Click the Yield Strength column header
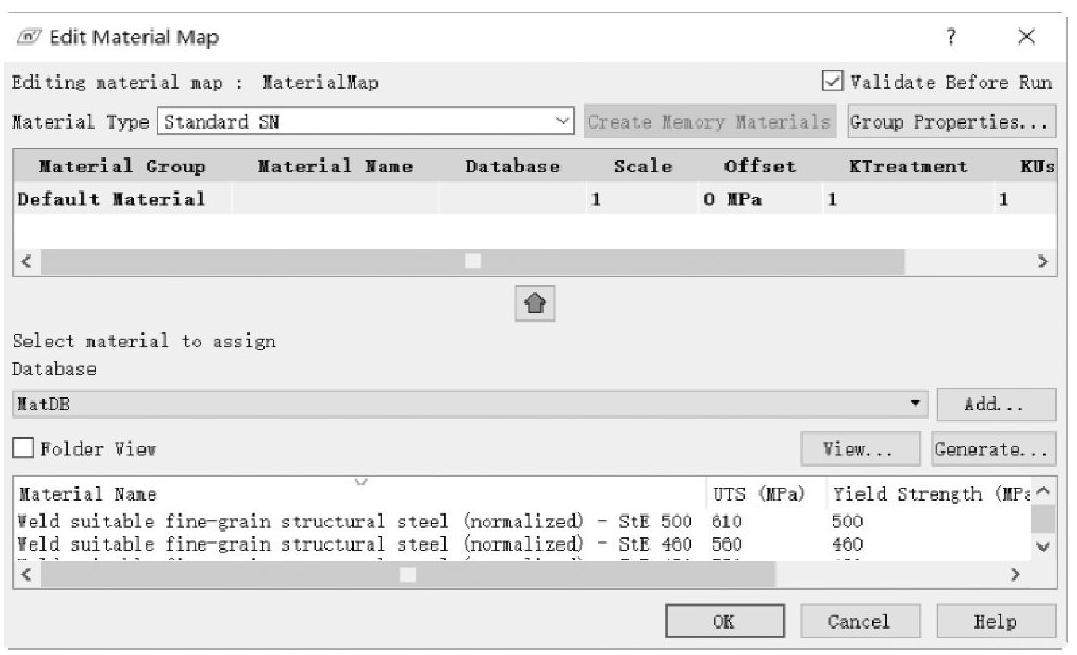 [x=929, y=494]
